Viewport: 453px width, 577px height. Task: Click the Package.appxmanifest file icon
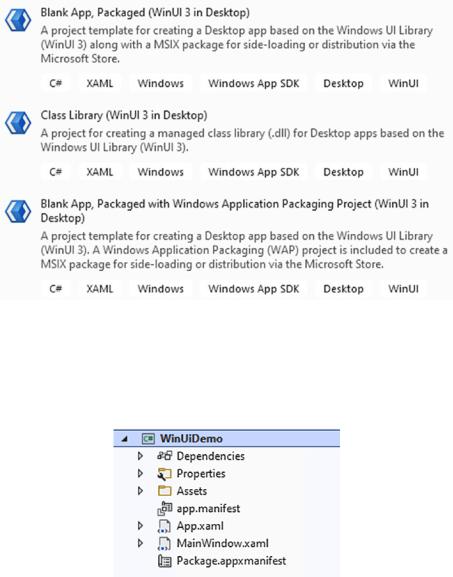pyautogui.click(x=164, y=561)
